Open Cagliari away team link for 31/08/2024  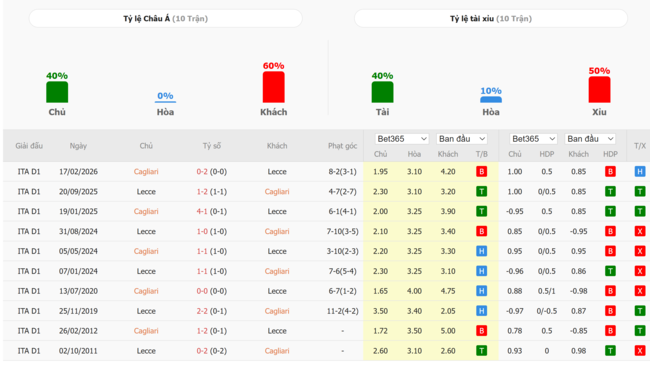pos(277,231)
